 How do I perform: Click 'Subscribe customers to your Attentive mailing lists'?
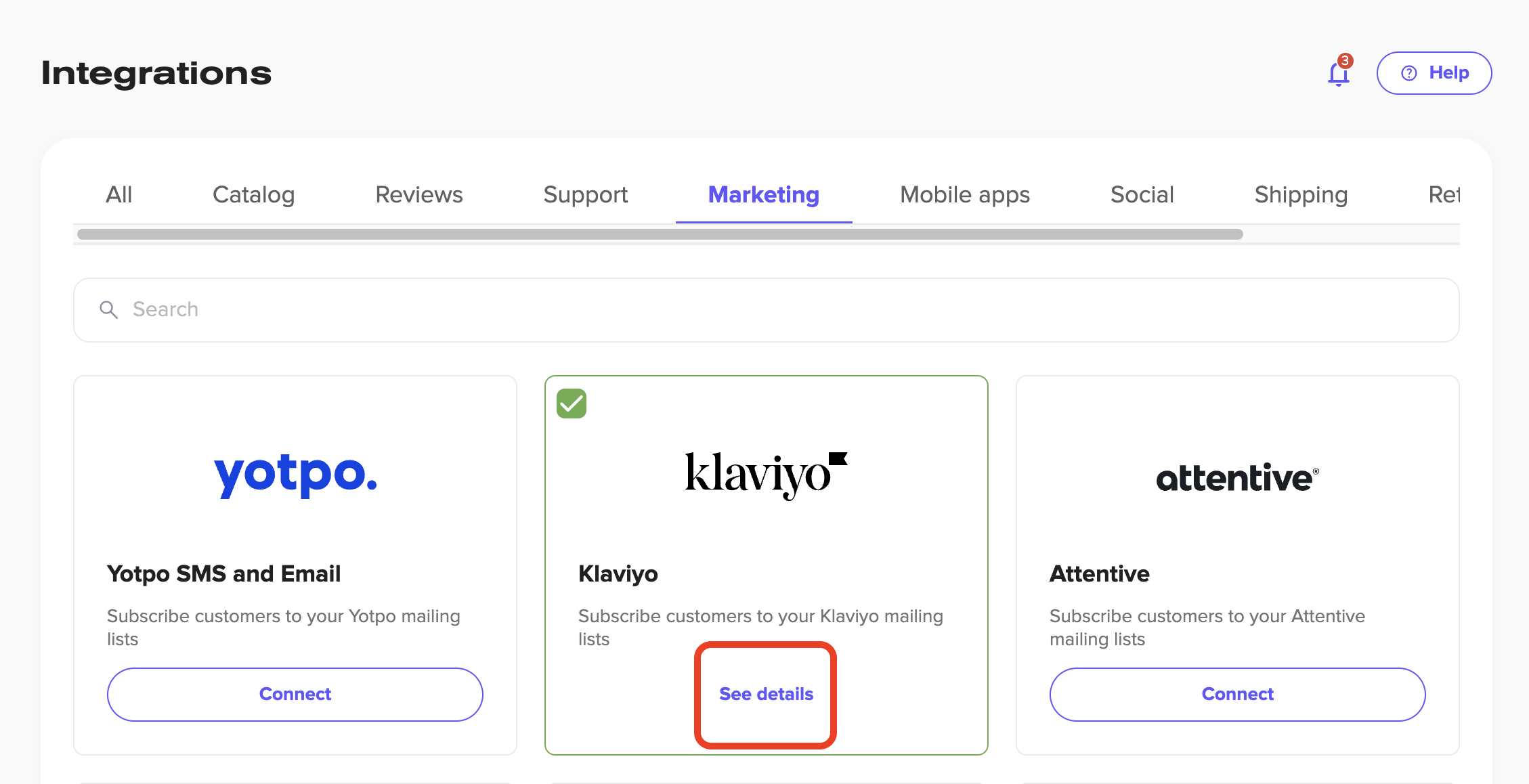pos(1207,628)
